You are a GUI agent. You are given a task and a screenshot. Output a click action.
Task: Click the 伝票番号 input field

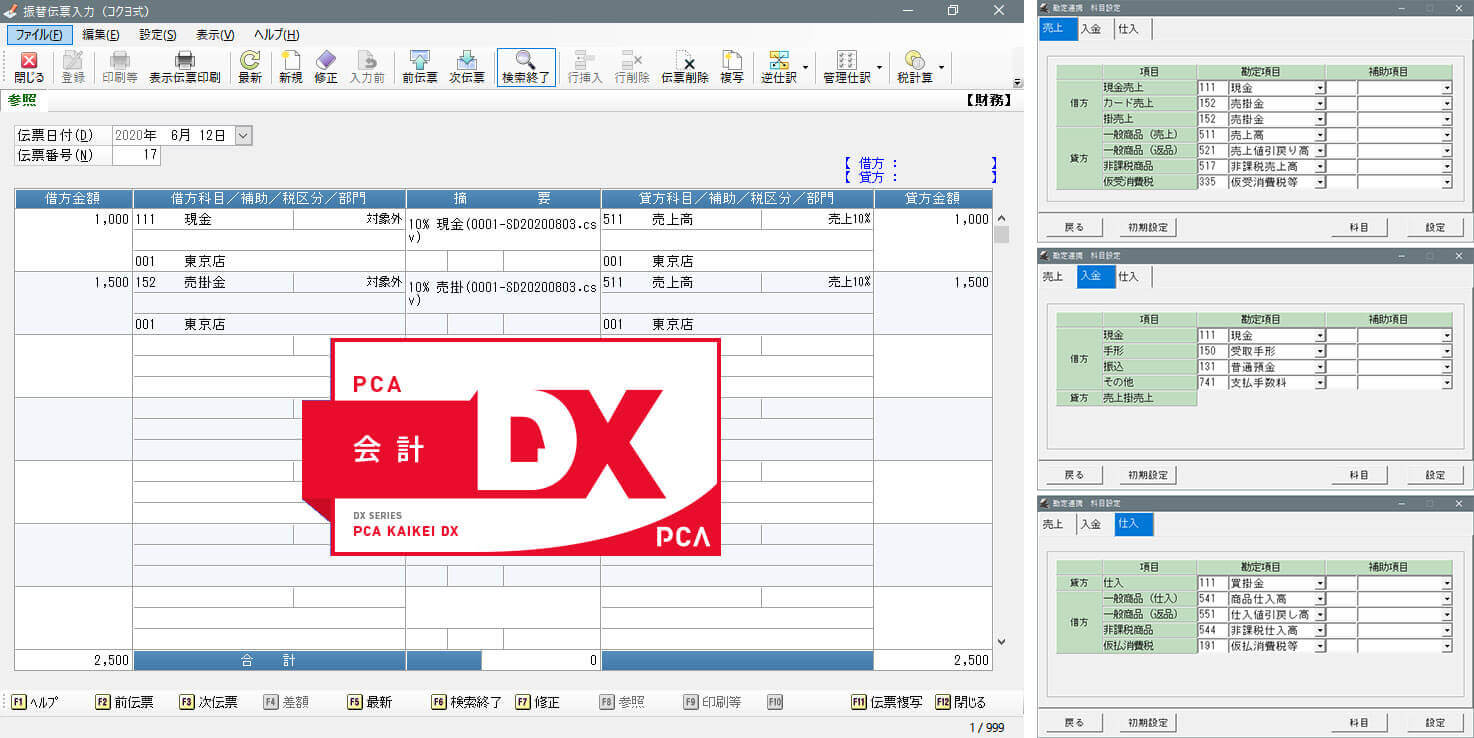[x=137, y=155]
